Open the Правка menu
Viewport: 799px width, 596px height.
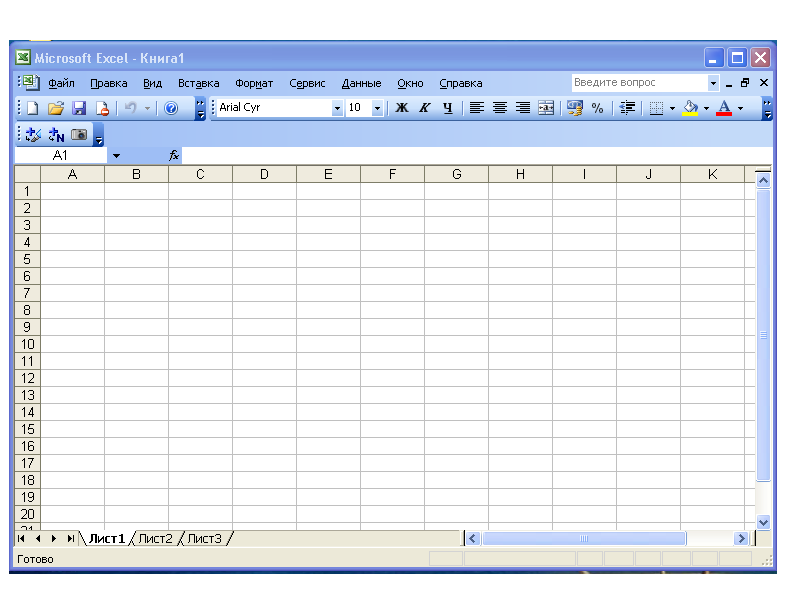(x=109, y=83)
